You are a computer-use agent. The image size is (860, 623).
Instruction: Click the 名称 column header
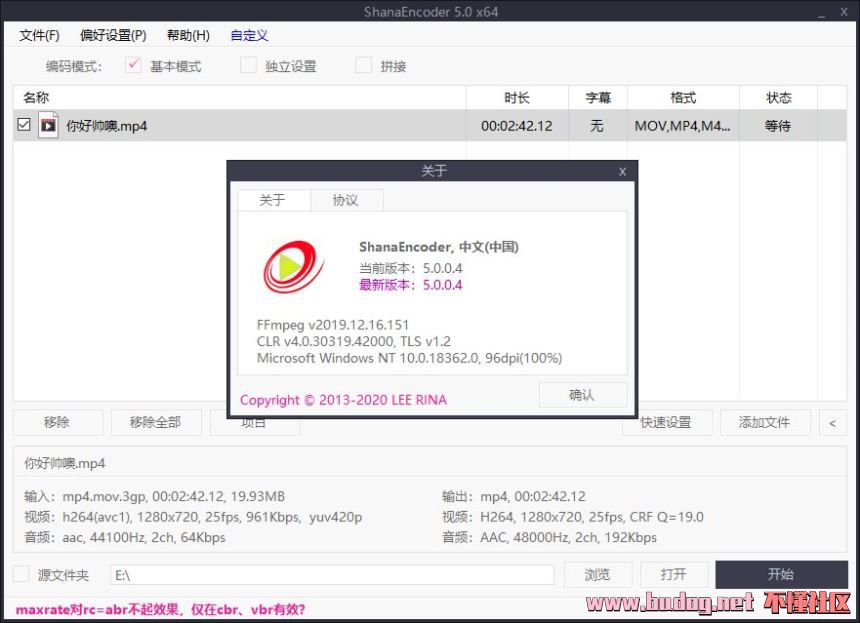[240, 98]
